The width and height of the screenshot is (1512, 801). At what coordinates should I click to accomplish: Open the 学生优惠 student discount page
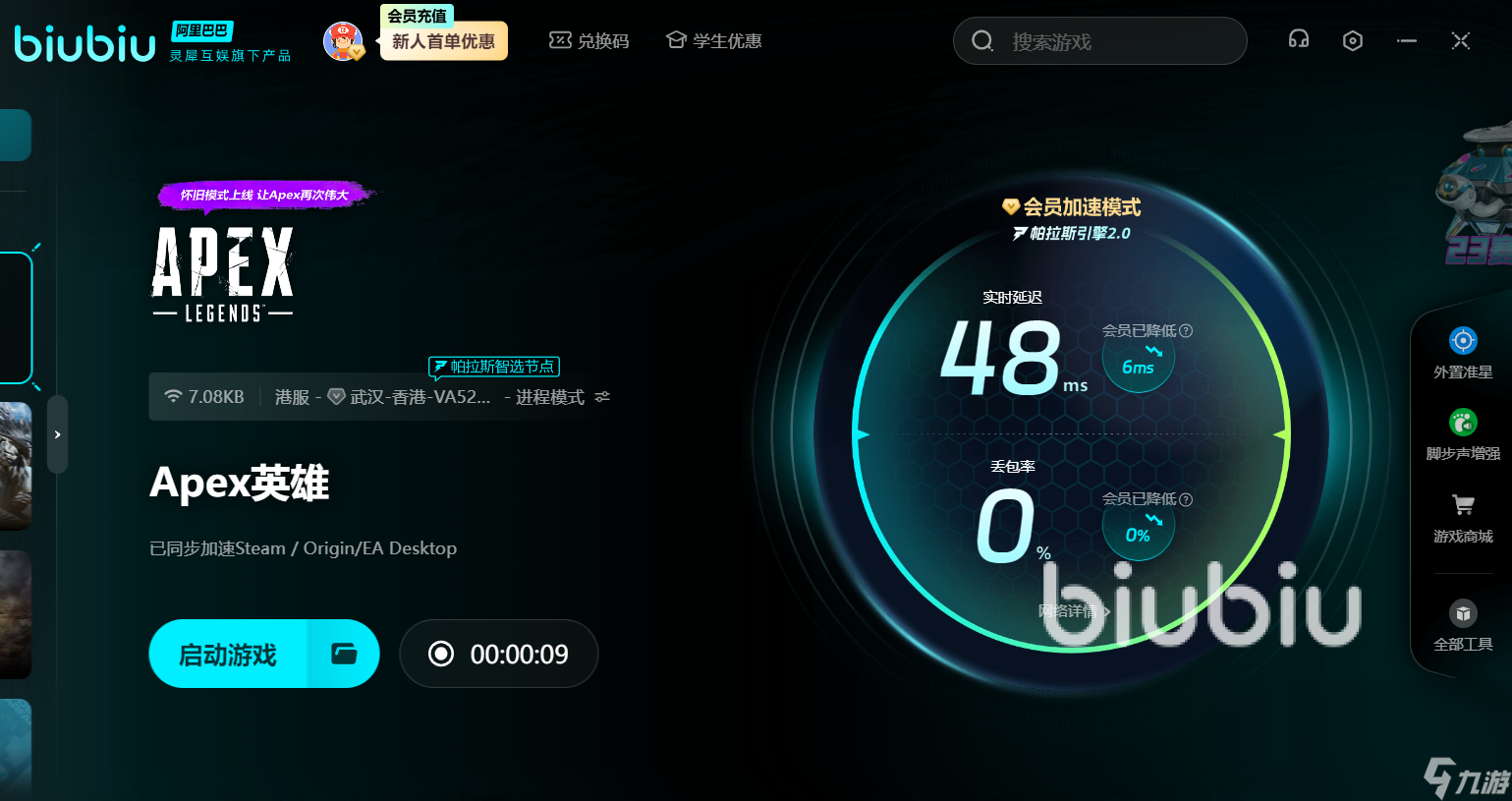click(714, 41)
